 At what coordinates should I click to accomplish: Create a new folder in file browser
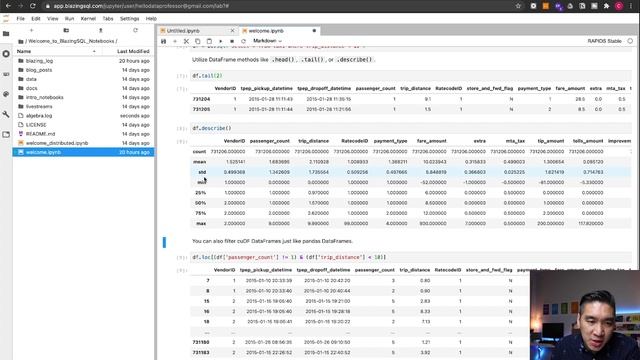[x=66, y=31]
